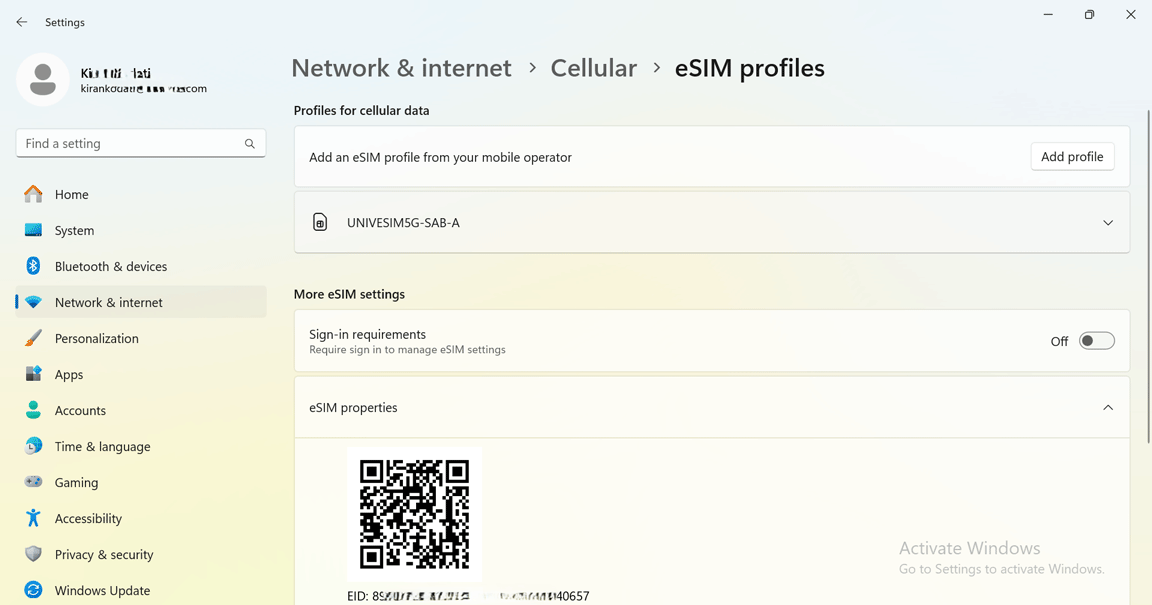
Task: Click the Privacy & security shield icon
Action: [x=34, y=554]
